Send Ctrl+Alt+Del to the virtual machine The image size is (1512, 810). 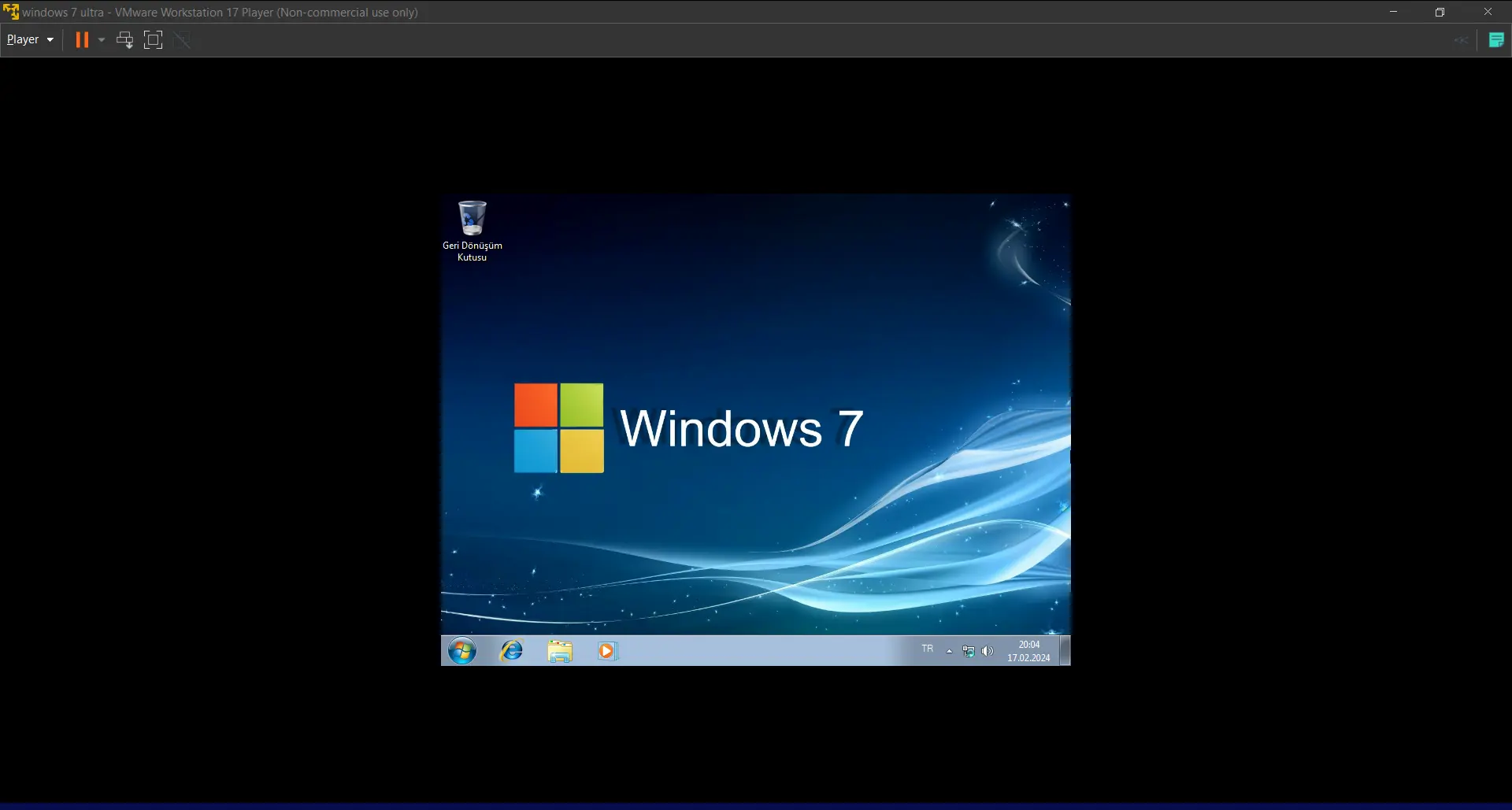tap(124, 40)
